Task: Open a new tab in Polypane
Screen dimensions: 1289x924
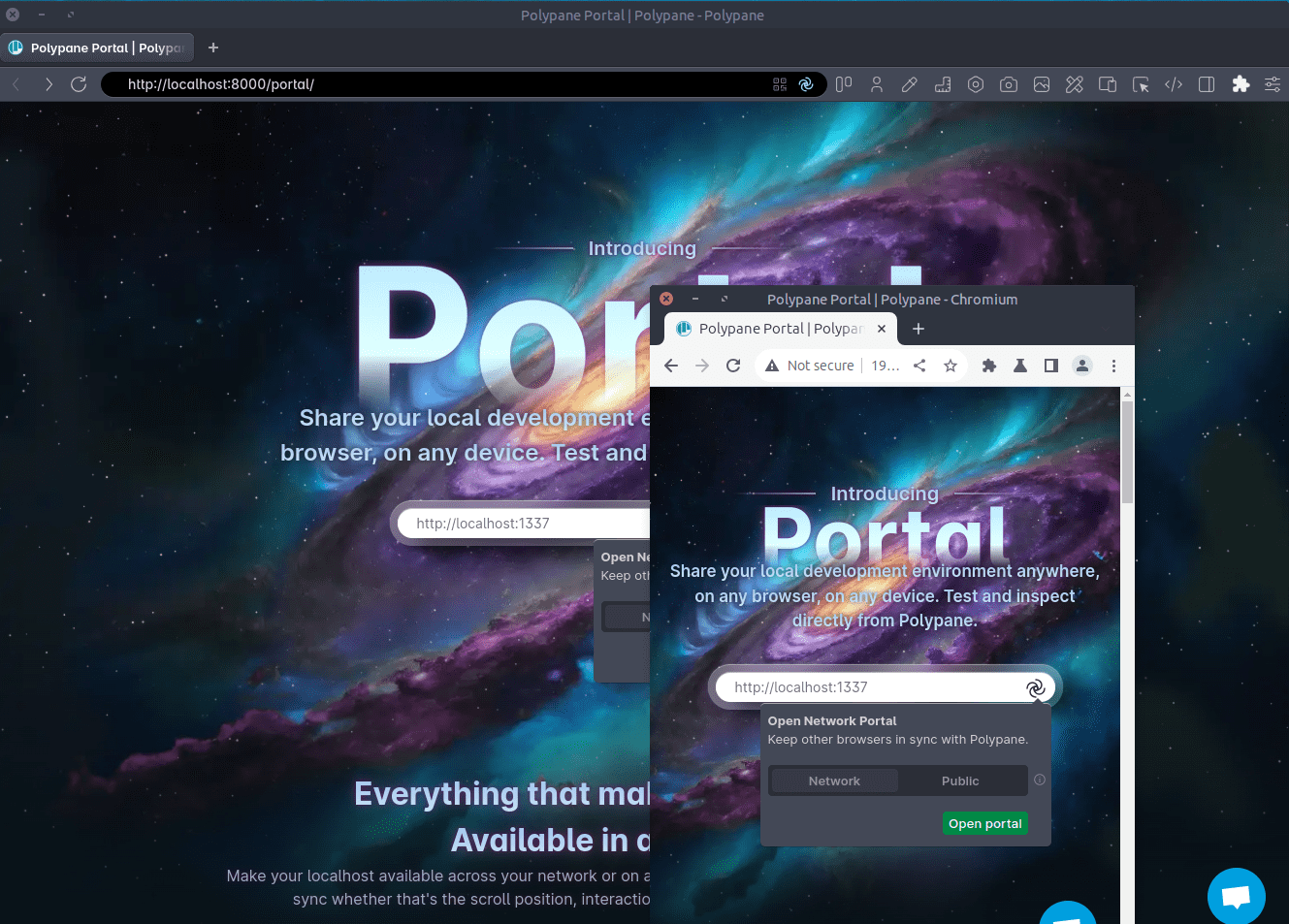Action: pyautogui.click(x=213, y=48)
